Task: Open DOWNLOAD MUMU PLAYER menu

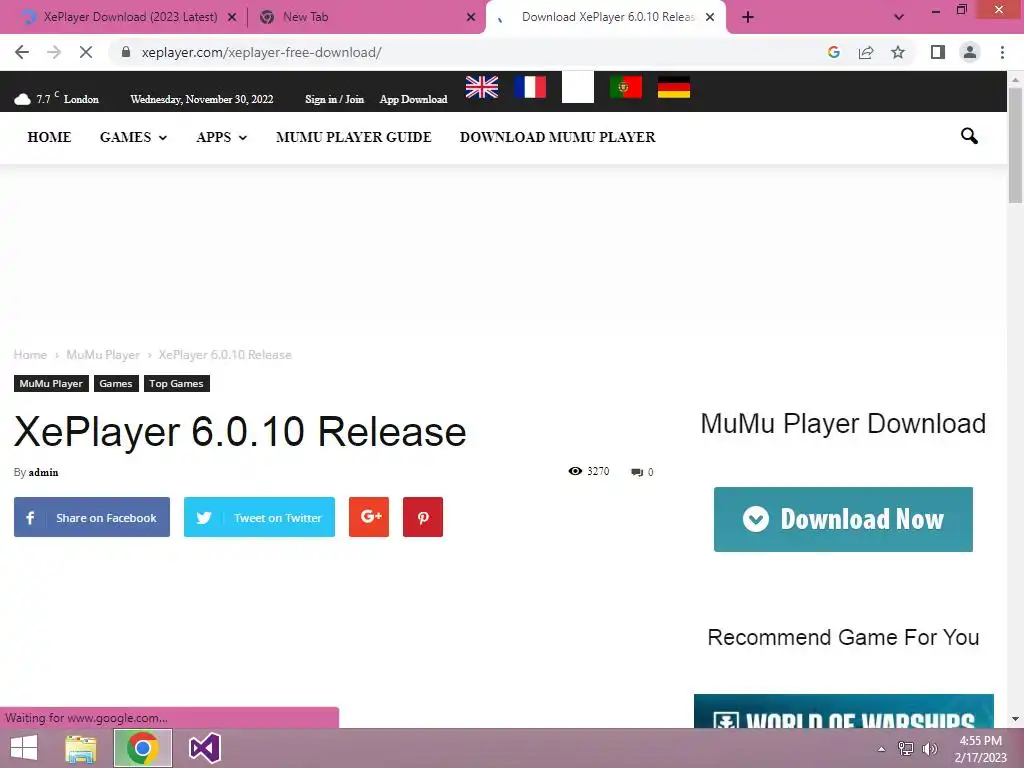Action: tap(558, 137)
